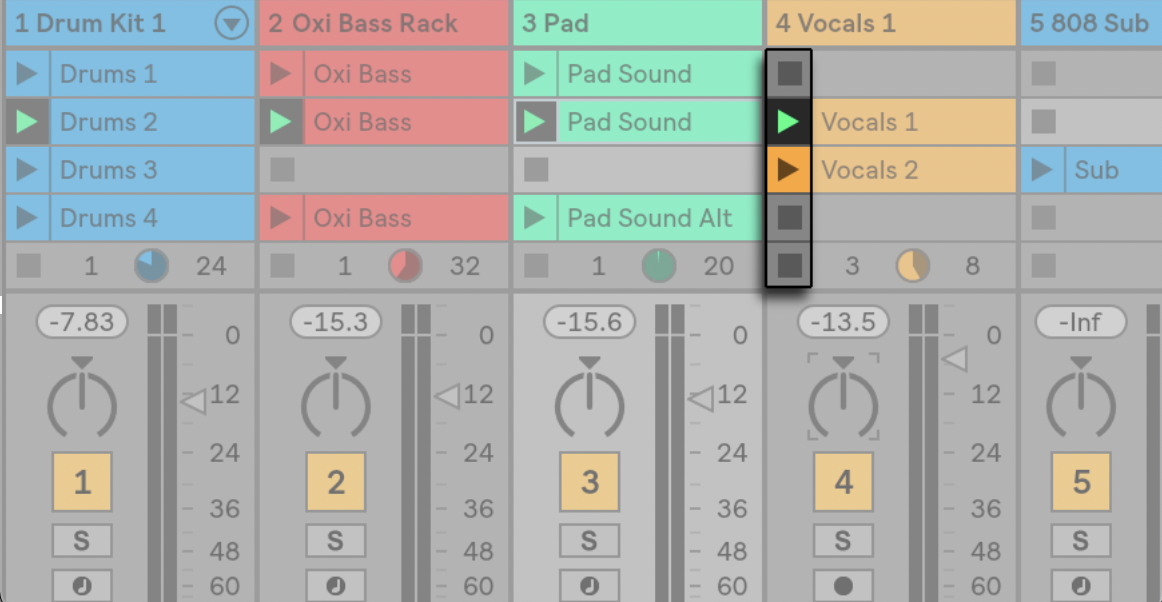Viewport: 1162px width, 602px height.
Task: Click the Drum Kit 1 clip stop button
Action: (x=29, y=266)
